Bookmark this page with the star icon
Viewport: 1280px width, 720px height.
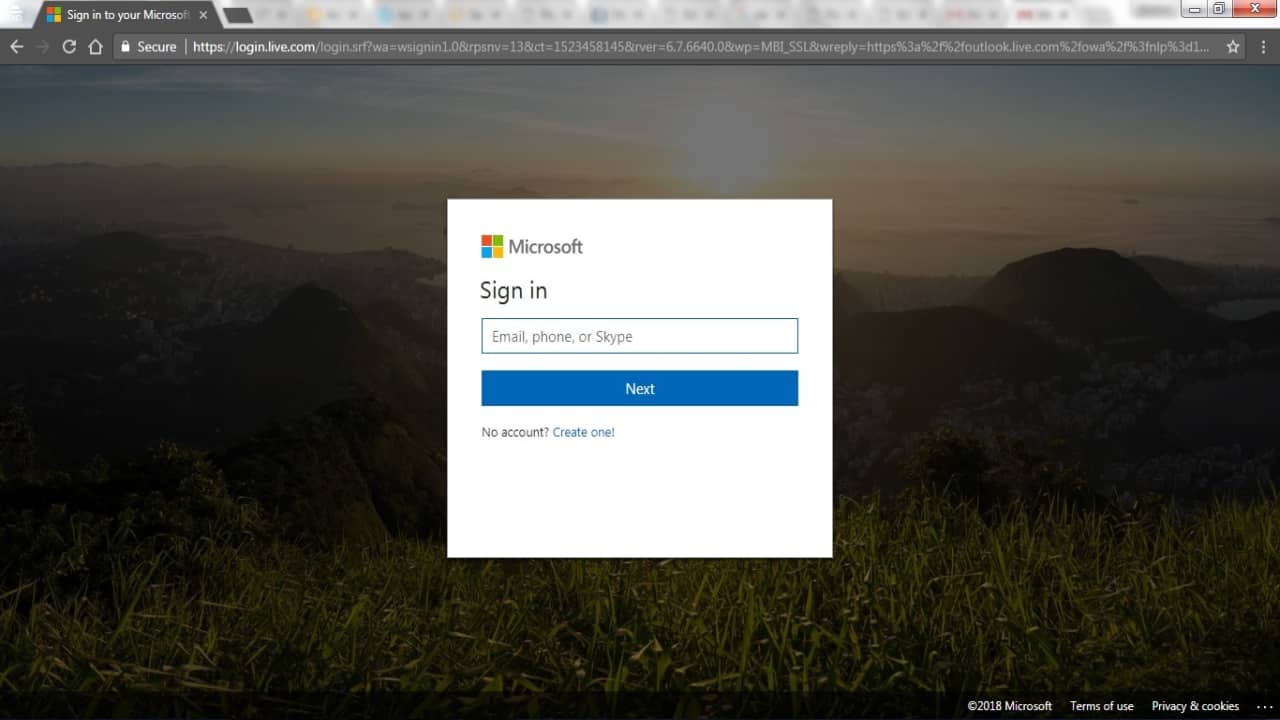pyautogui.click(x=1233, y=47)
